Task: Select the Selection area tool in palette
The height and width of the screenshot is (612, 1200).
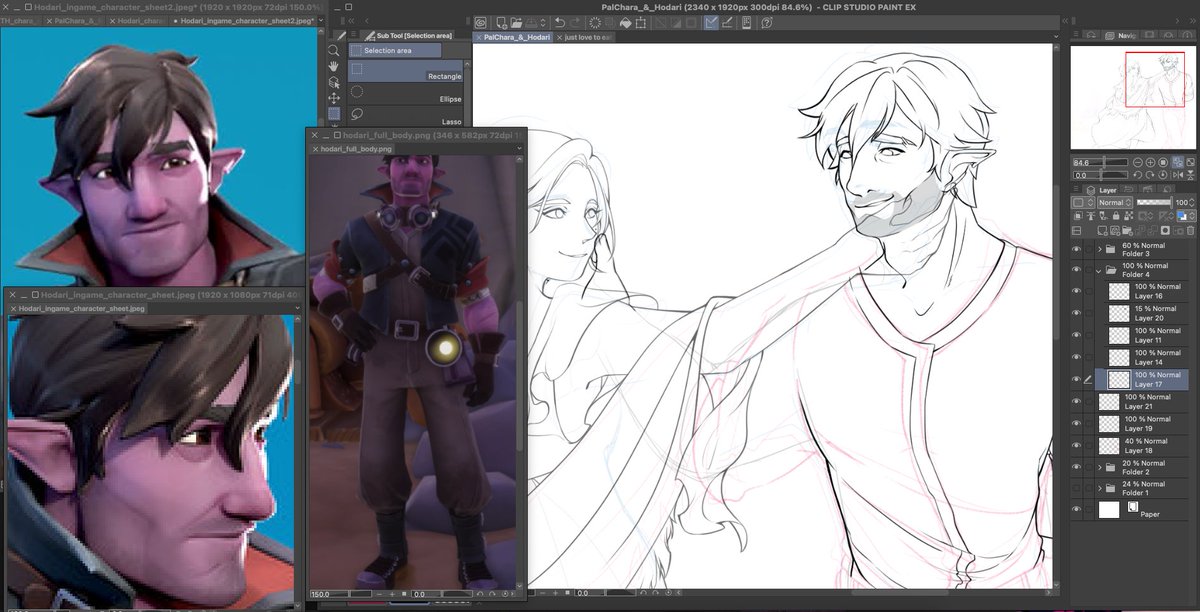Action: point(334,114)
